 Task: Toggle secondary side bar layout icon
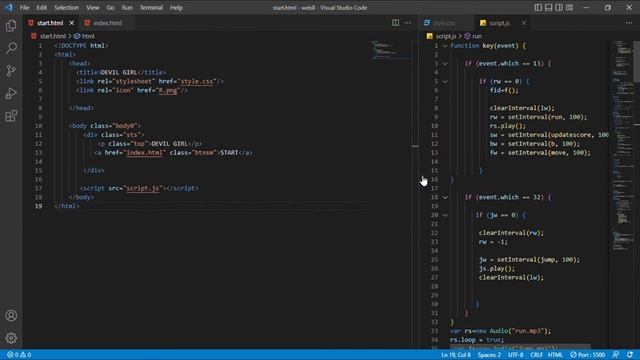(559, 7)
